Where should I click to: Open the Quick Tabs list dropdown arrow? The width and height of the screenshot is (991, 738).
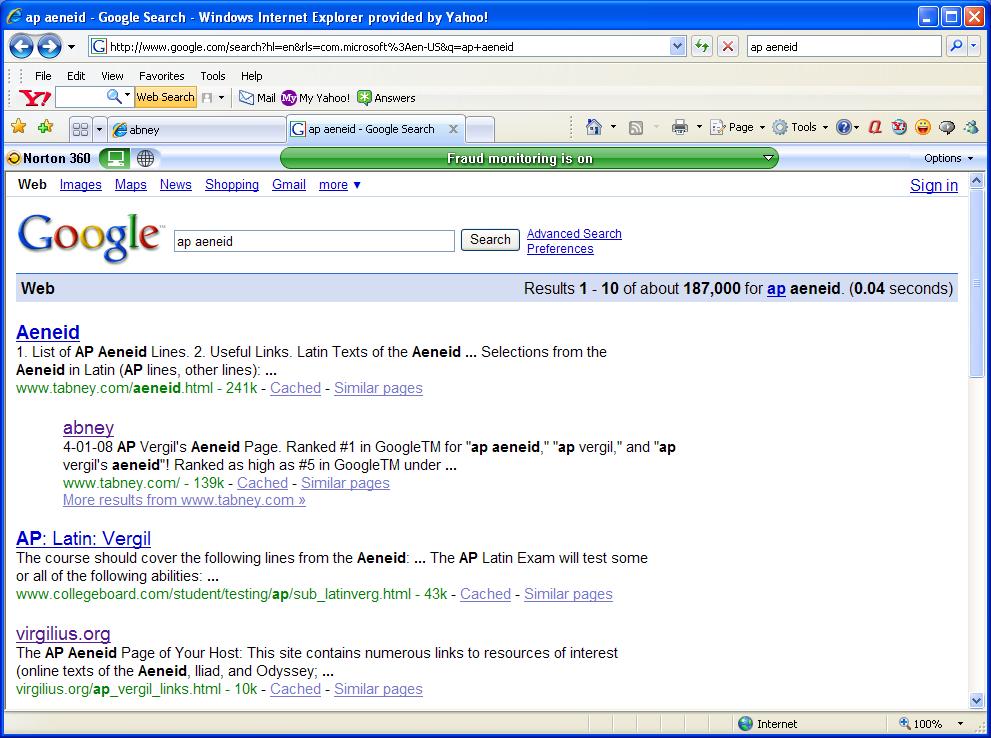pyautogui.click(x=99, y=130)
